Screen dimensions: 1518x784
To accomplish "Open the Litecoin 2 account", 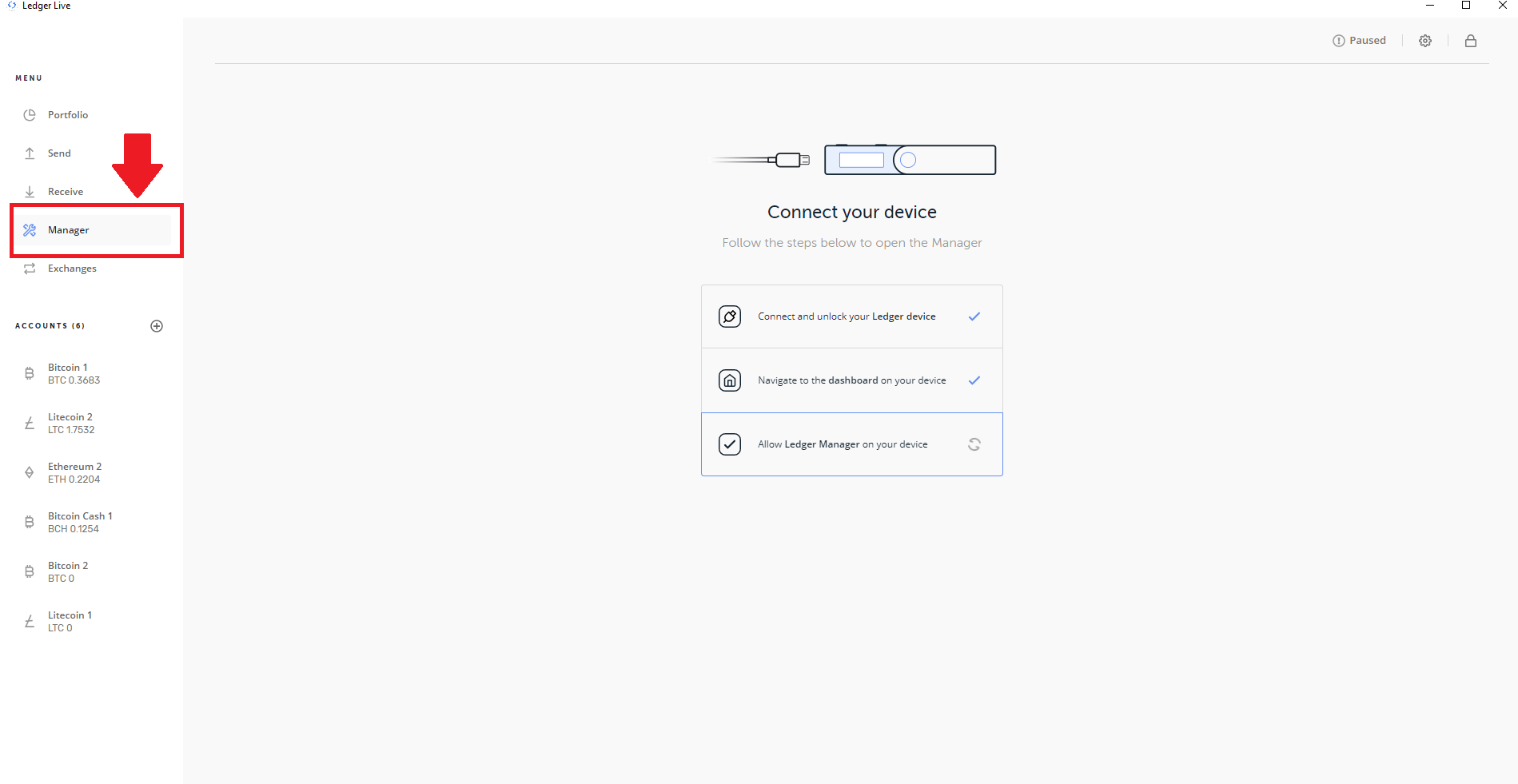I will pos(92,424).
